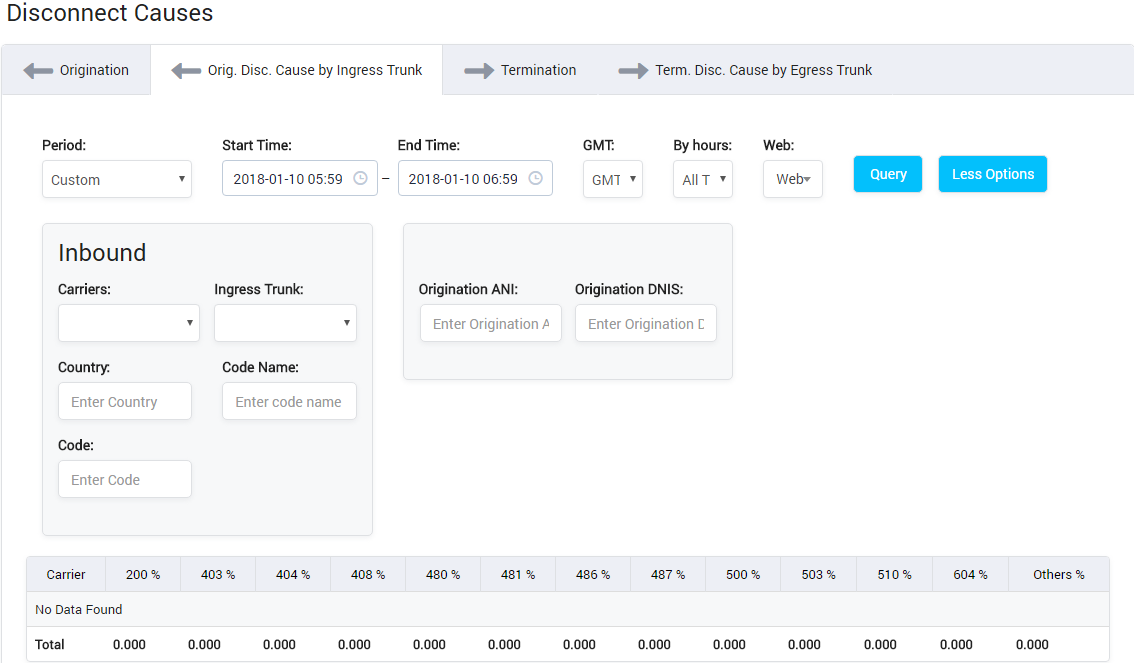Click the Origination ANI text field

pyautogui.click(x=490, y=324)
